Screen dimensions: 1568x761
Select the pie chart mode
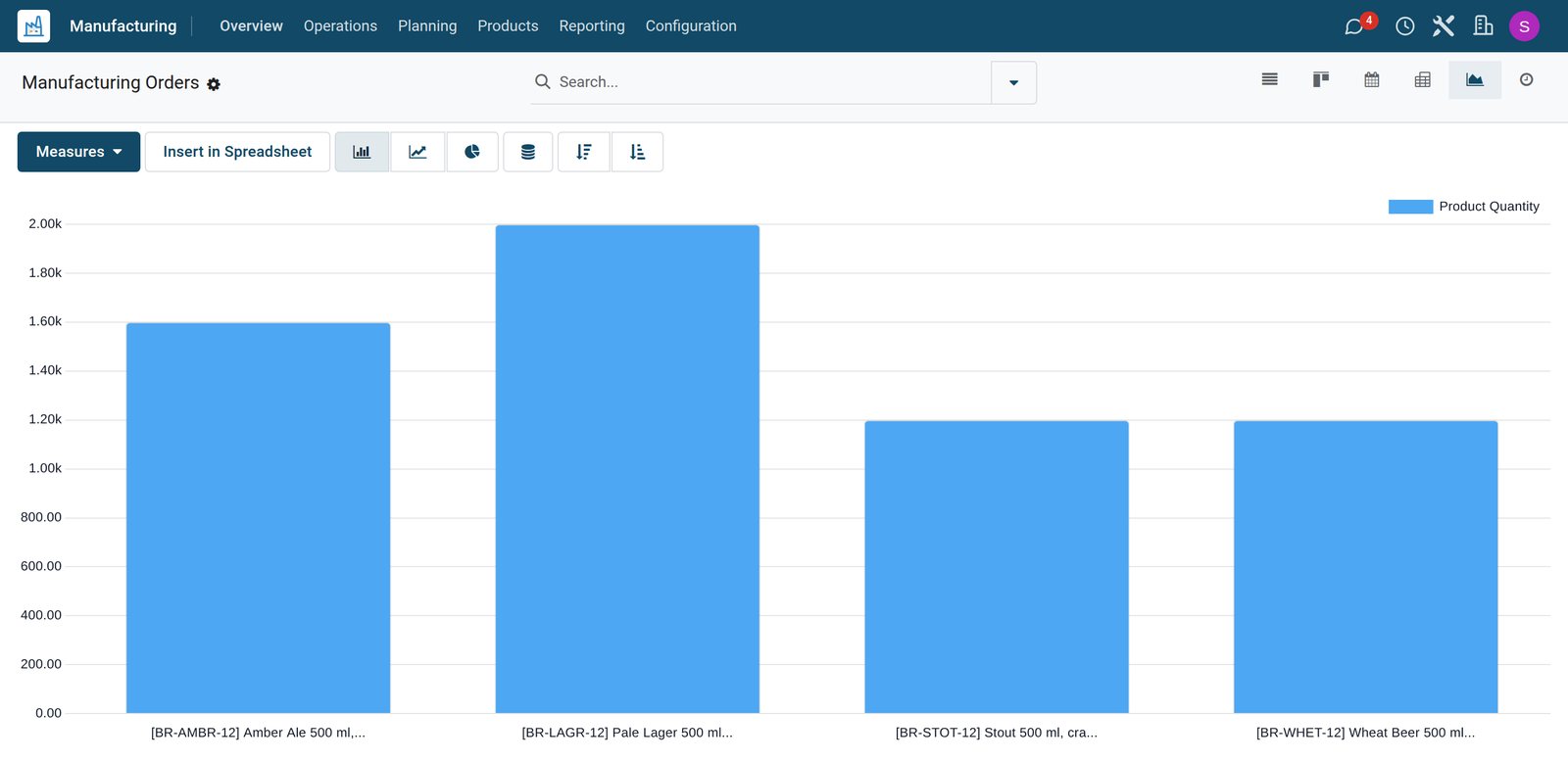coord(472,152)
